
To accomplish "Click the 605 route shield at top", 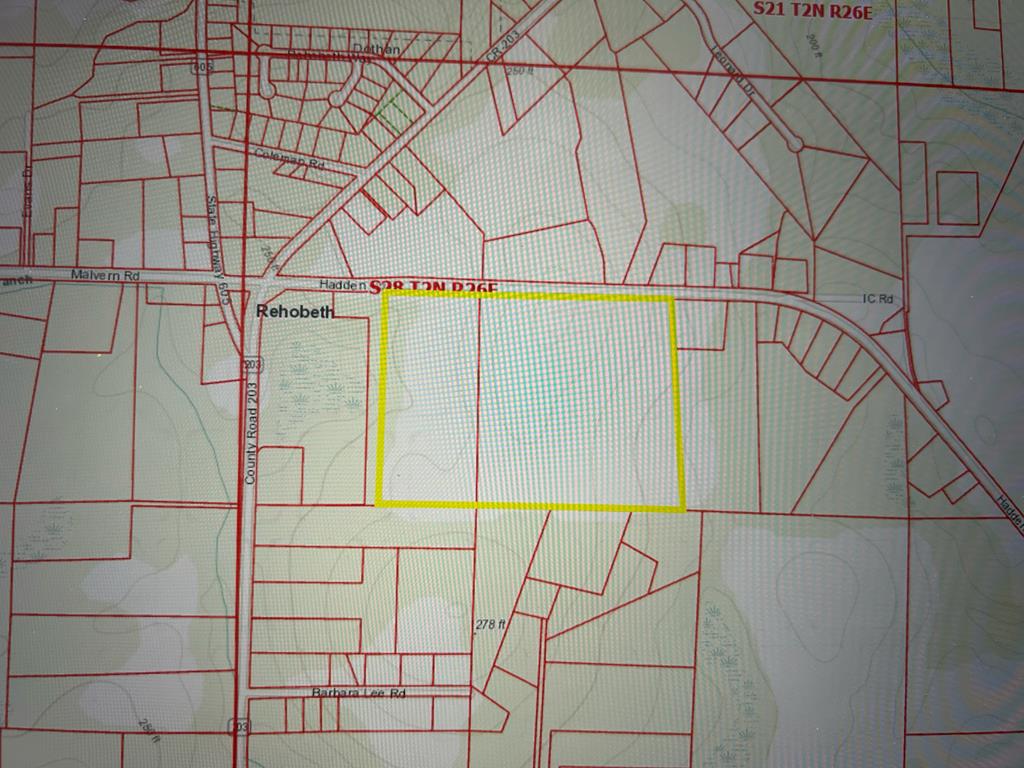I will point(203,67).
